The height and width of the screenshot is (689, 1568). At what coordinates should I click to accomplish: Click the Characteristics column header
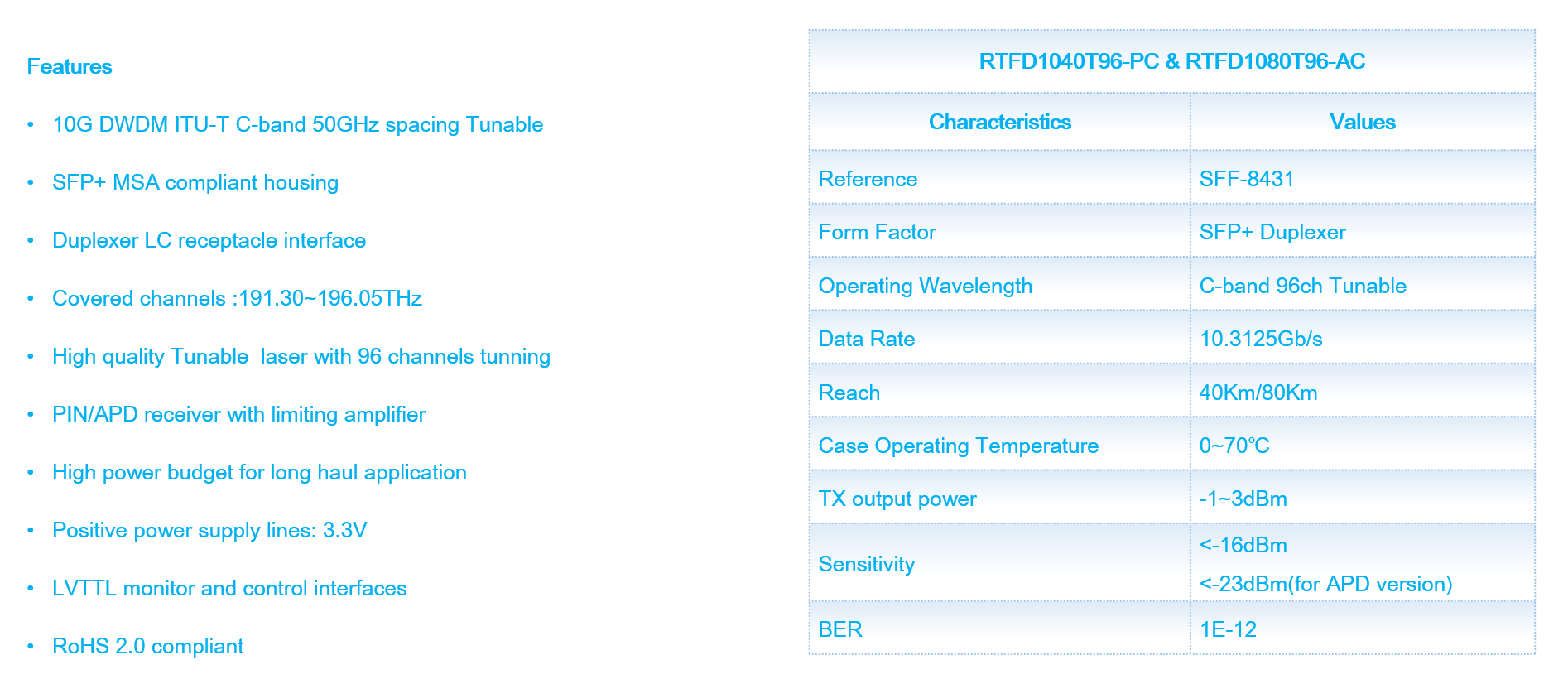click(x=999, y=123)
